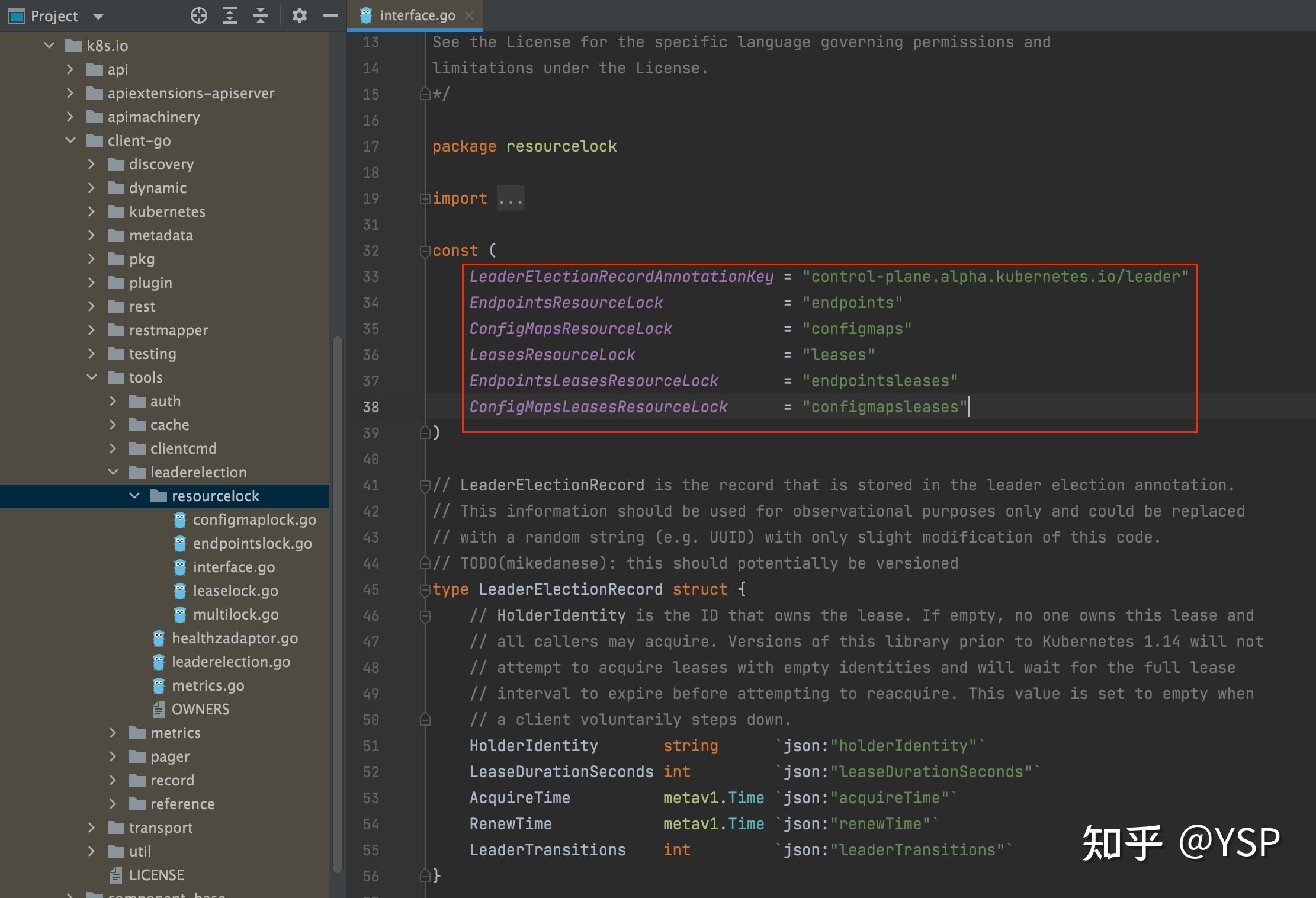Open the LICENSE file in project tree
The width and height of the screenshot is (1316, 898).
(156, 875)
